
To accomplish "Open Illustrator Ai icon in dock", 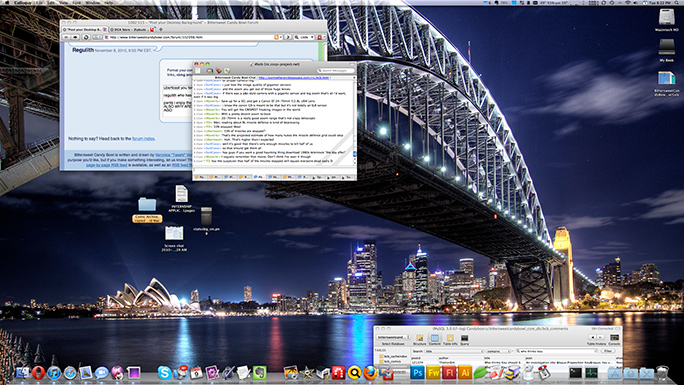I will pyautogui.click(x=465, y=373).
